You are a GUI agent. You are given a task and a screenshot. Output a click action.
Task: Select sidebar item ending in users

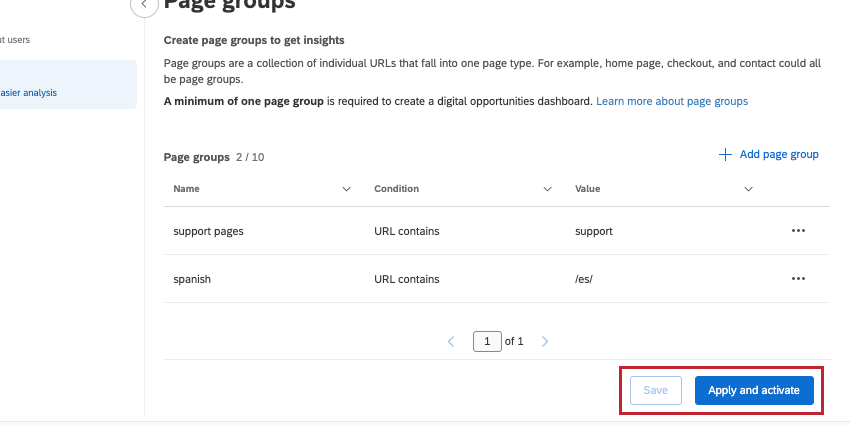(x=15, y=40)
